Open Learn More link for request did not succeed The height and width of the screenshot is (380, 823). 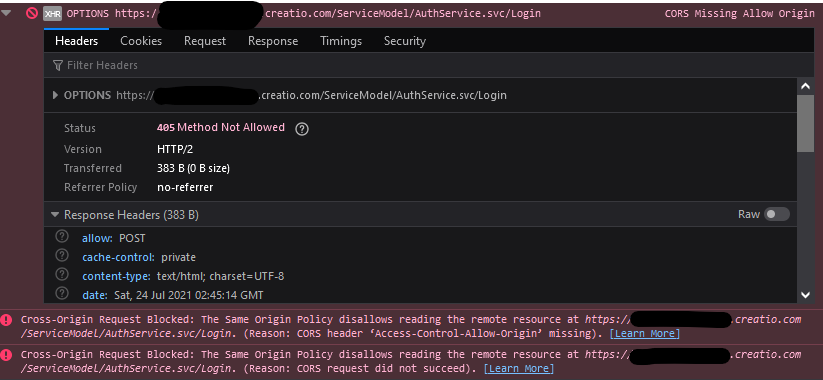point(519,368)
